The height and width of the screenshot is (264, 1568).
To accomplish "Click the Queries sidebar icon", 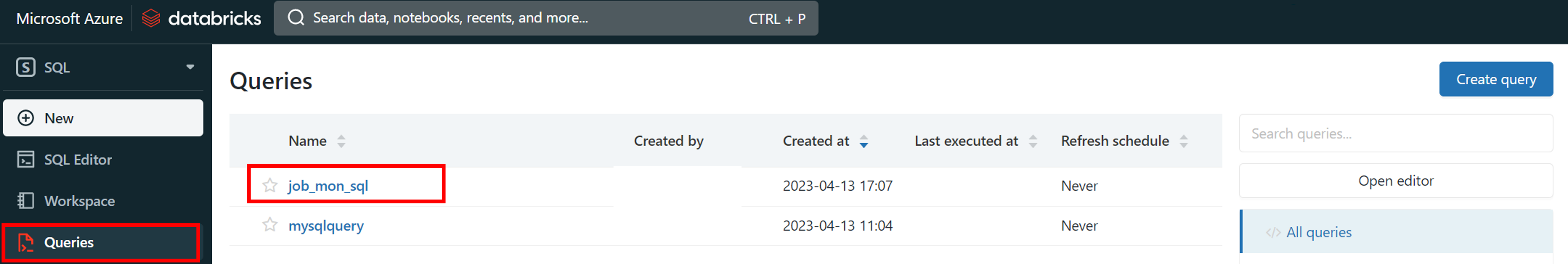I will 26,242.
